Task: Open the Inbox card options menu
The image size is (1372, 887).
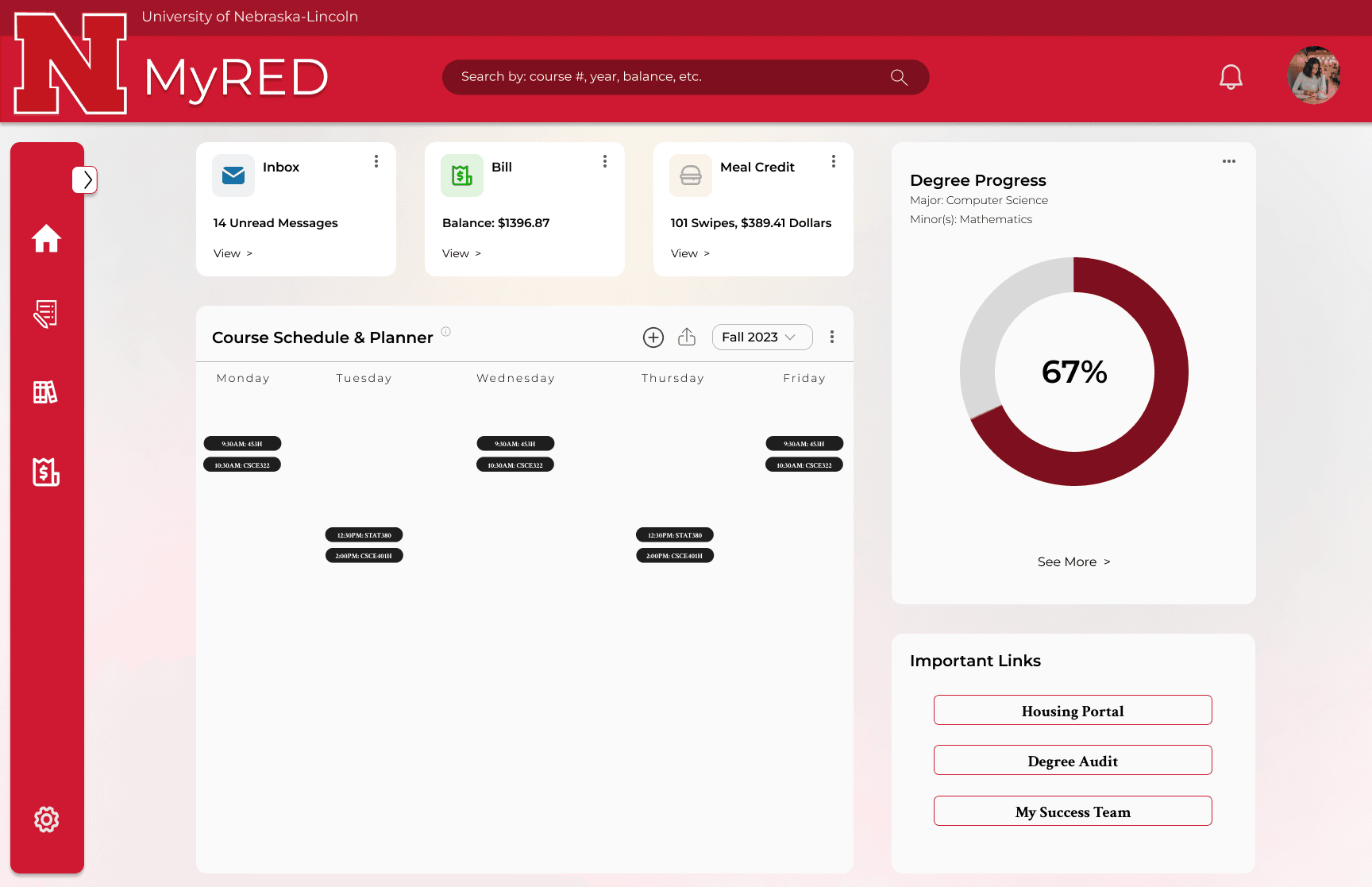Action: pyautogui.click(x=376, y=160)
